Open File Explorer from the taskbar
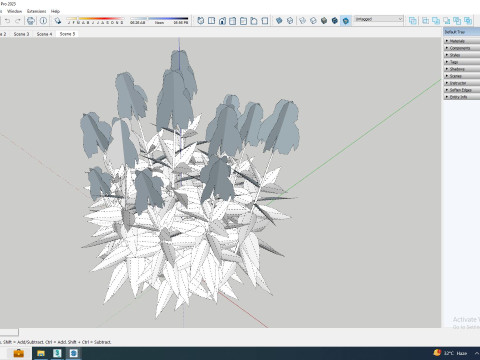The height and width of the screenshot is (360, 480). 41,353
